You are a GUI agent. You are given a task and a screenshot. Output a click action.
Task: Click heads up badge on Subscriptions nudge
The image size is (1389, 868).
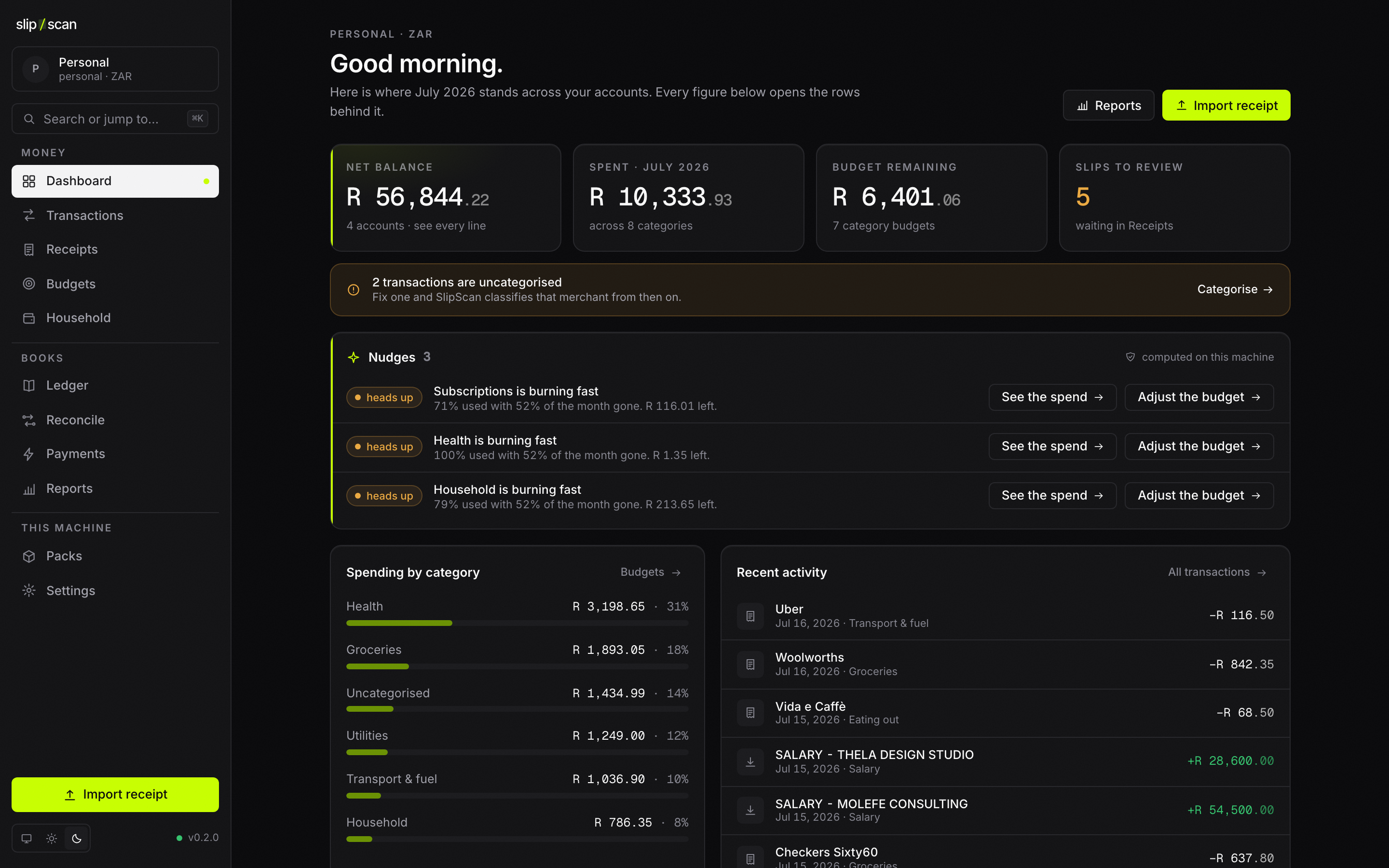384,397
